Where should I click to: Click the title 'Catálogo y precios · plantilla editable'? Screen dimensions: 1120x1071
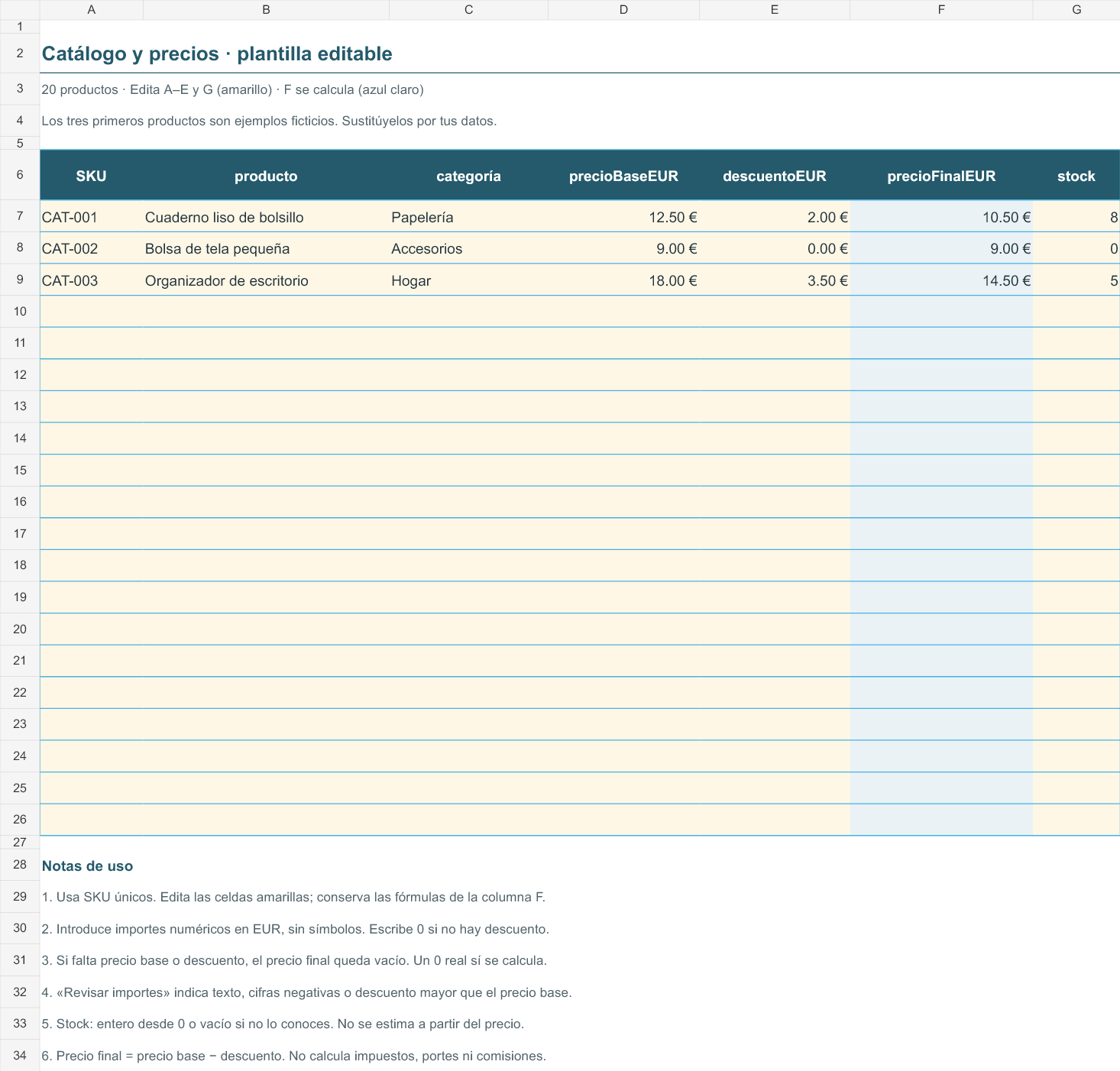click(x=217, y=53)
